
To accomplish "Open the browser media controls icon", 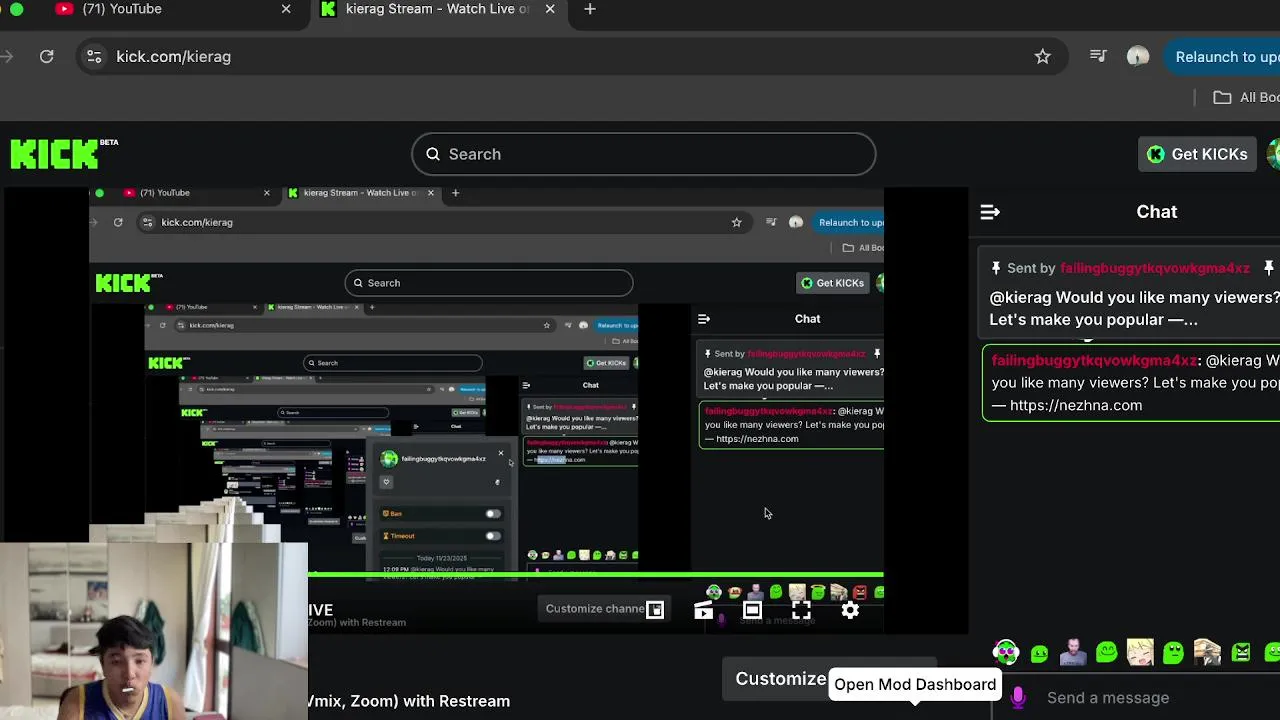I will pos(1098,57).
